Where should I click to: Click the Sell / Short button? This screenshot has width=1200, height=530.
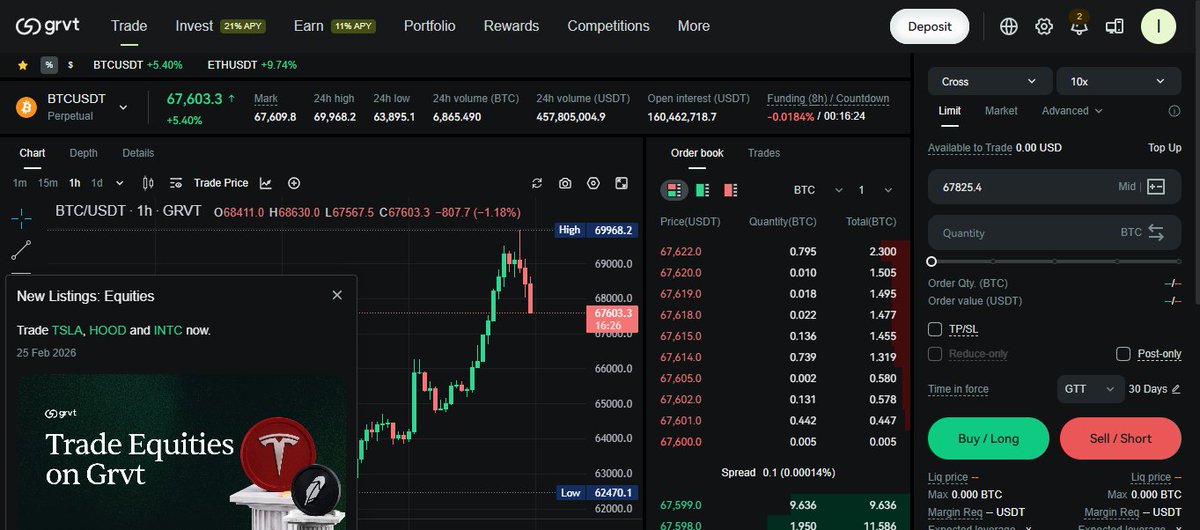tap(1120, 438)
